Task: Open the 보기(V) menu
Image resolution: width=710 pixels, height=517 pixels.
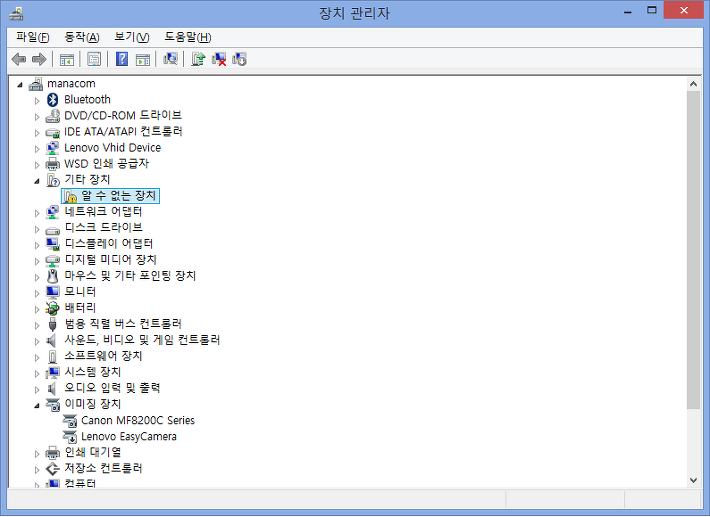Action: (x=131, y=37)
